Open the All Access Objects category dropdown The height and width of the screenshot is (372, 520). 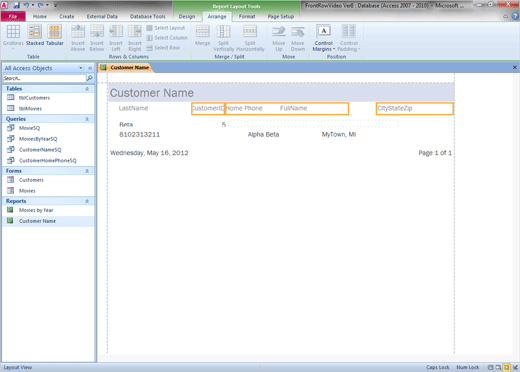pos(81,68)
